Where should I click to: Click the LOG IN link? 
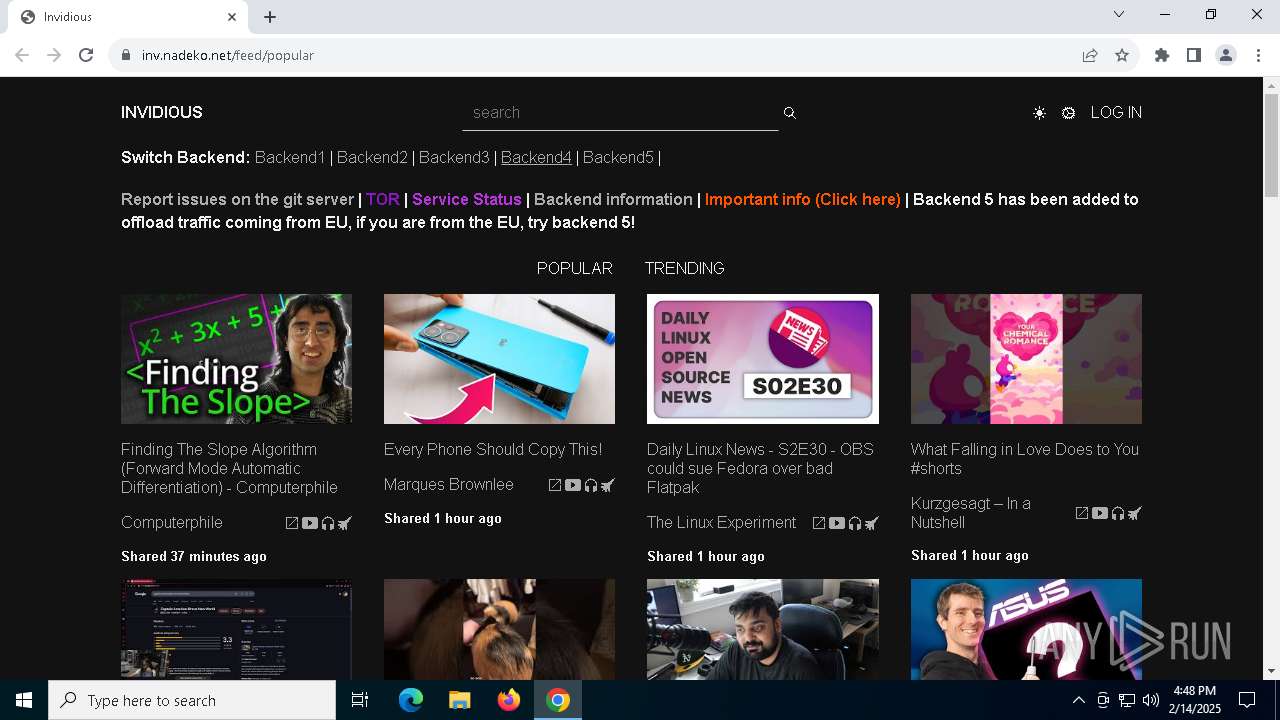(1116, 112)
